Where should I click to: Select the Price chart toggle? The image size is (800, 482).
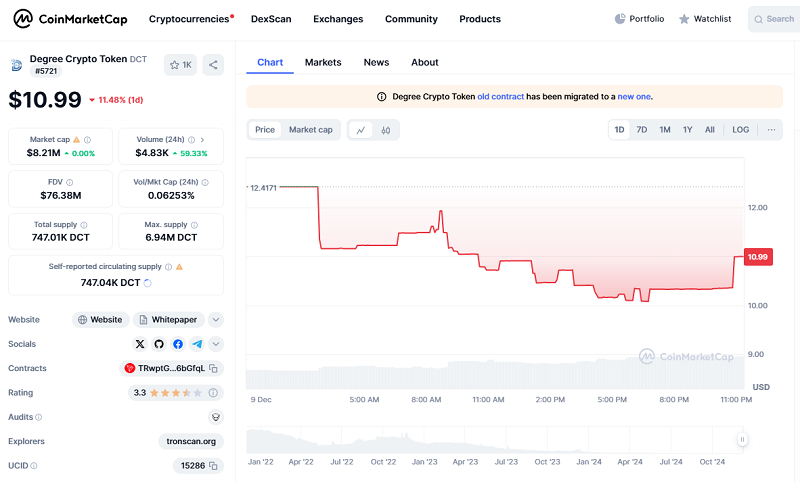point(265,130)
